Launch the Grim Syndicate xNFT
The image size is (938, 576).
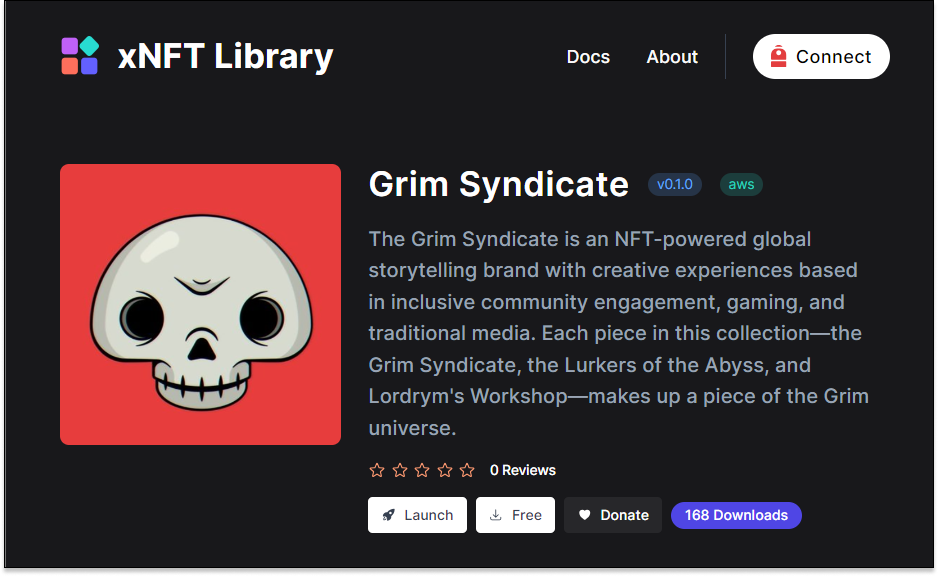[x=418, y=515]
